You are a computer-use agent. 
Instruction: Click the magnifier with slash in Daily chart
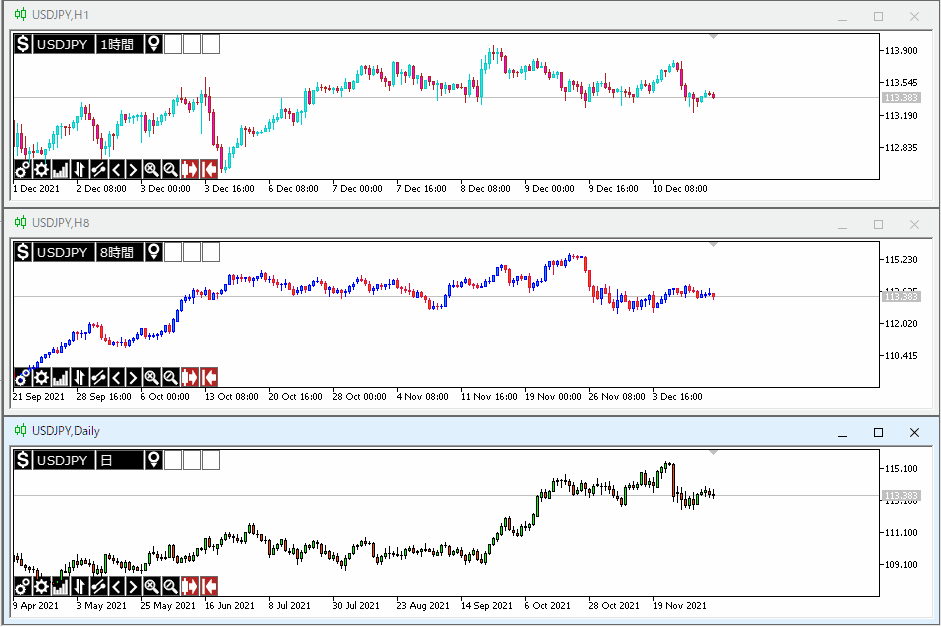tap(170, 586)
